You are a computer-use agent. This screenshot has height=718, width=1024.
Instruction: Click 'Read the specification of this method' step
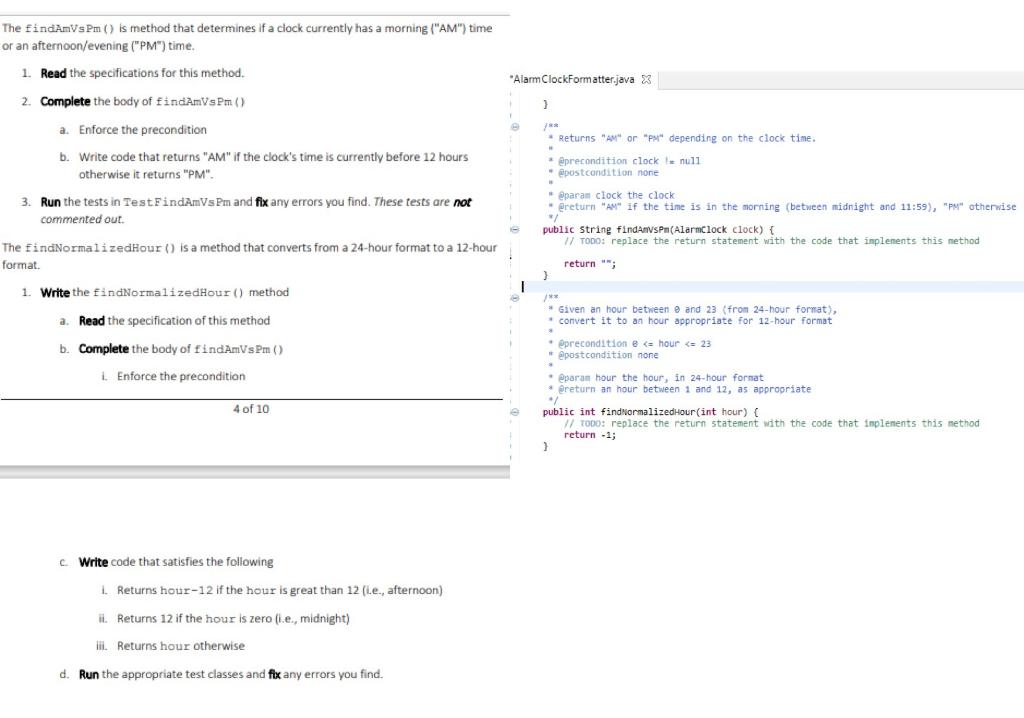point(174,321)
